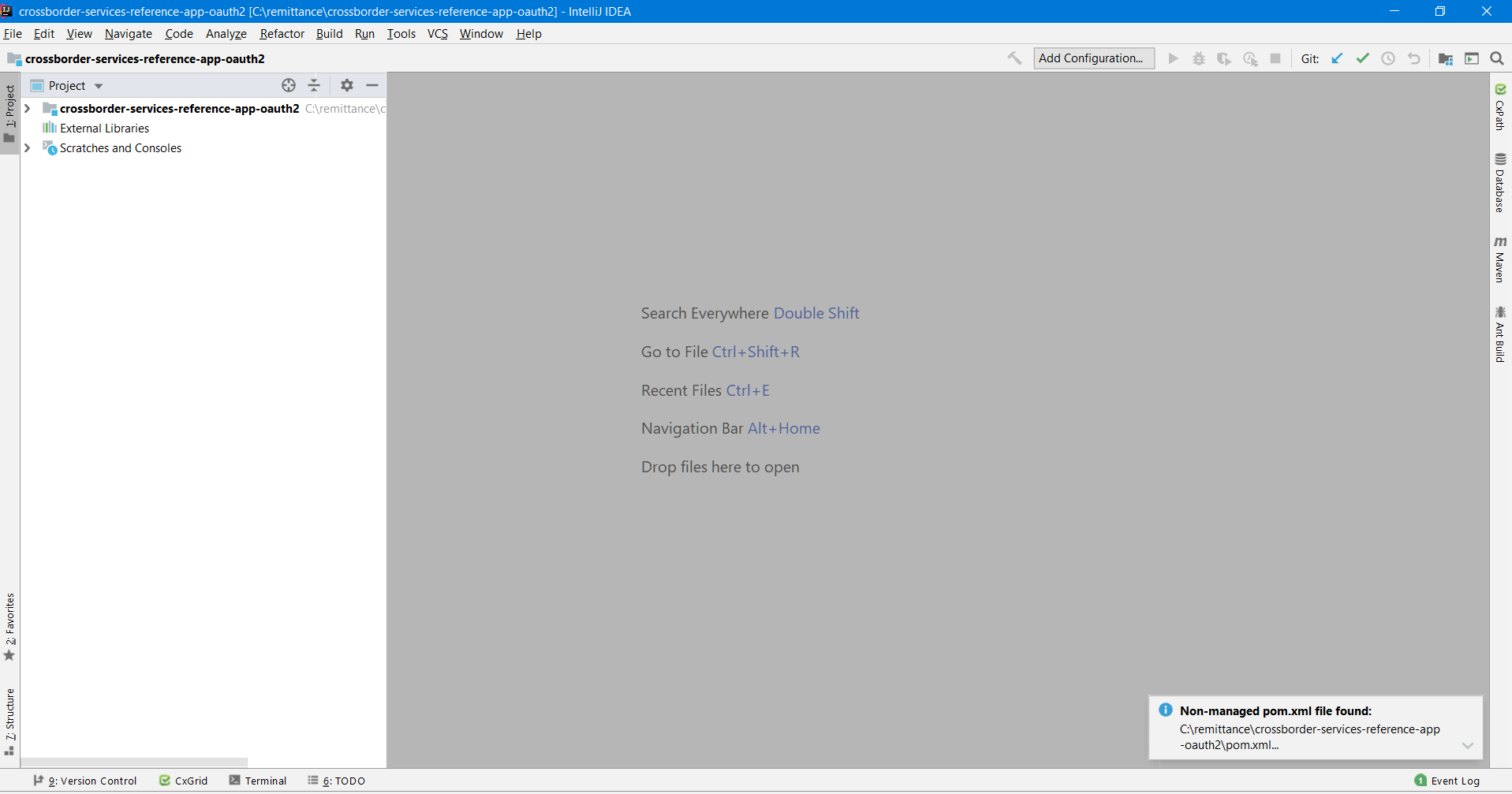1512x794 pixels.
Task: Click the Run Anything toolbar icon
Action: pyautogui.click(x=1471, y=58)
